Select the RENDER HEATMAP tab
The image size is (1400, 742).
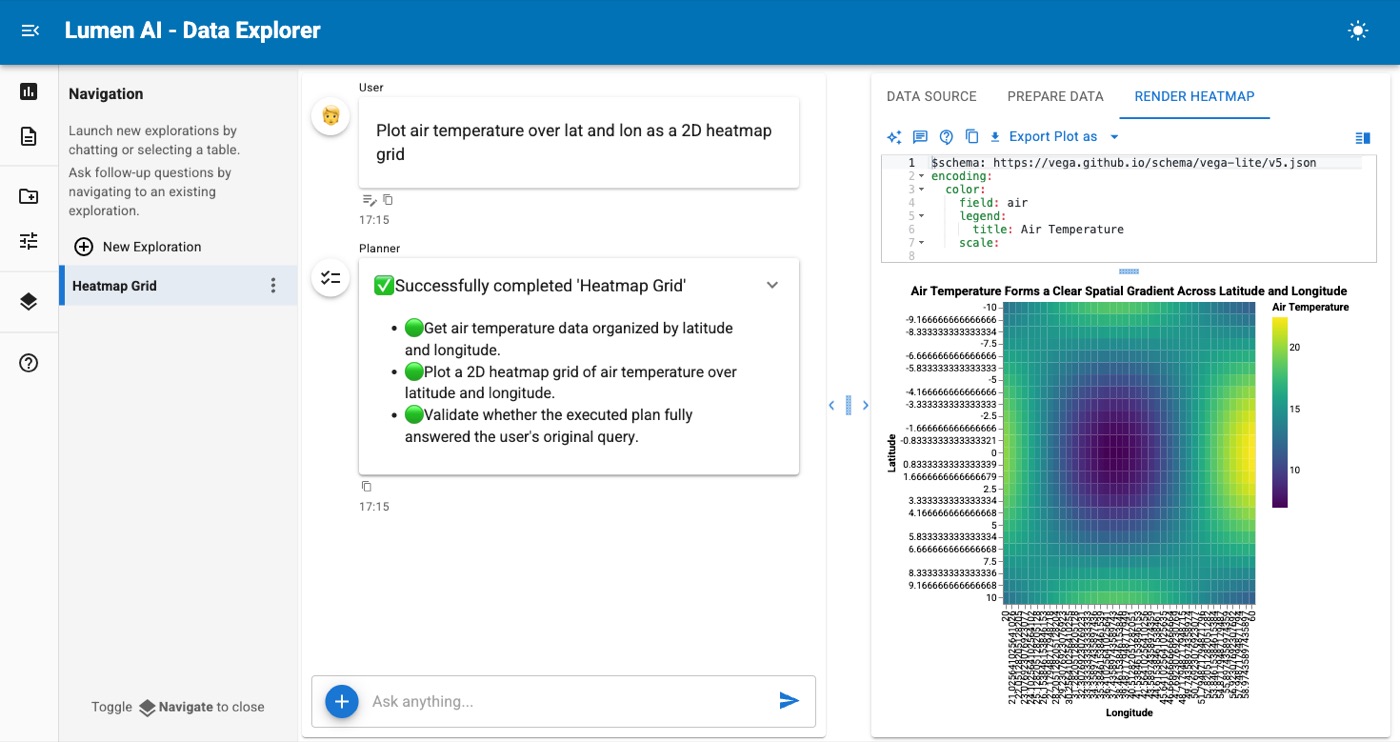click(1194, 96)
